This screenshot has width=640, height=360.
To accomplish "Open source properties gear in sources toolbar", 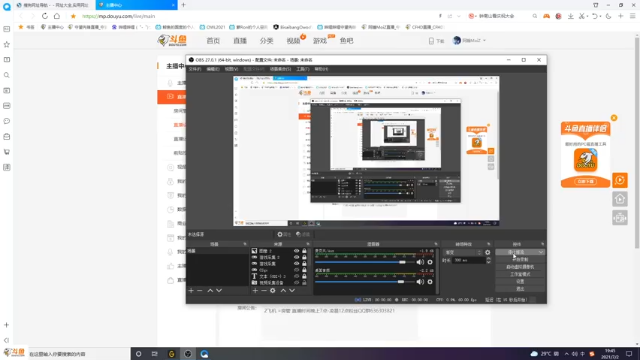I will [x=273, y=291].
